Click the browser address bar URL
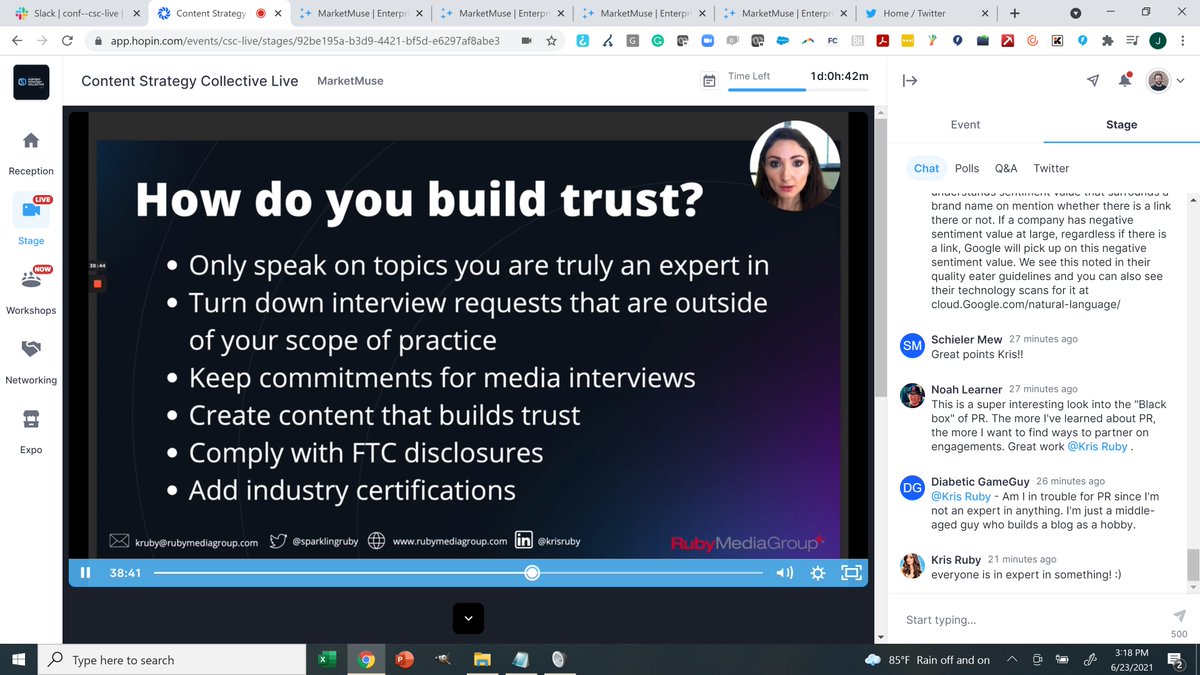1200x675 pixels. pyautogui.click(x=303, y=42)
